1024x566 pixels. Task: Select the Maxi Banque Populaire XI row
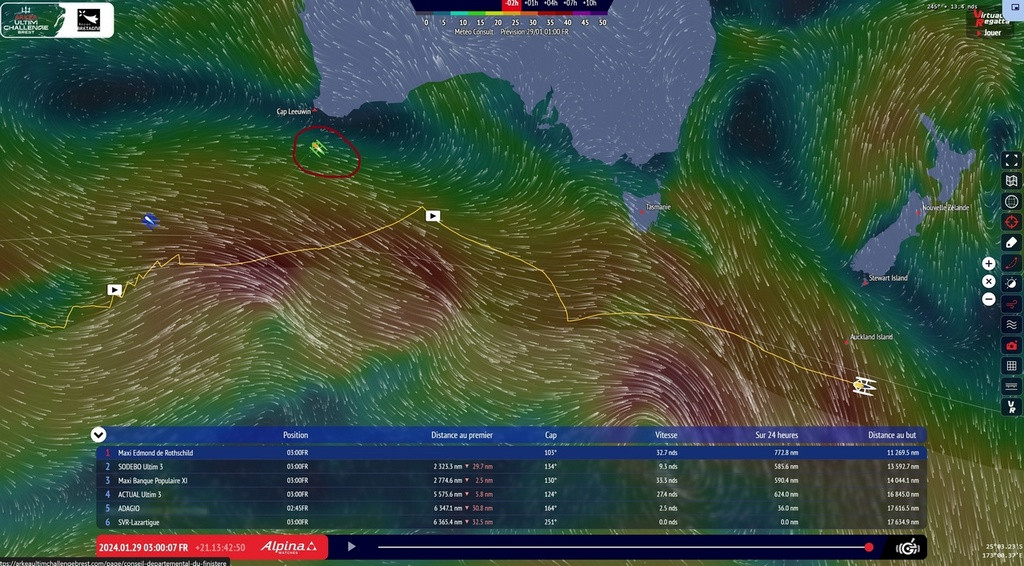[x=511, y=480]
